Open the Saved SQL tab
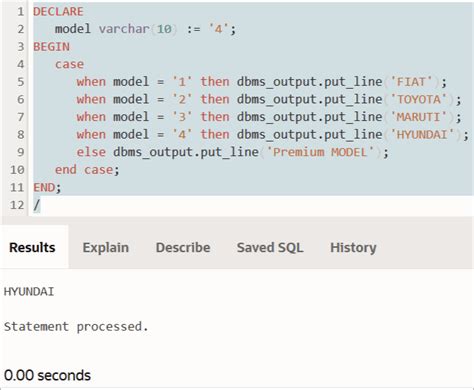 tap(270, 247)
